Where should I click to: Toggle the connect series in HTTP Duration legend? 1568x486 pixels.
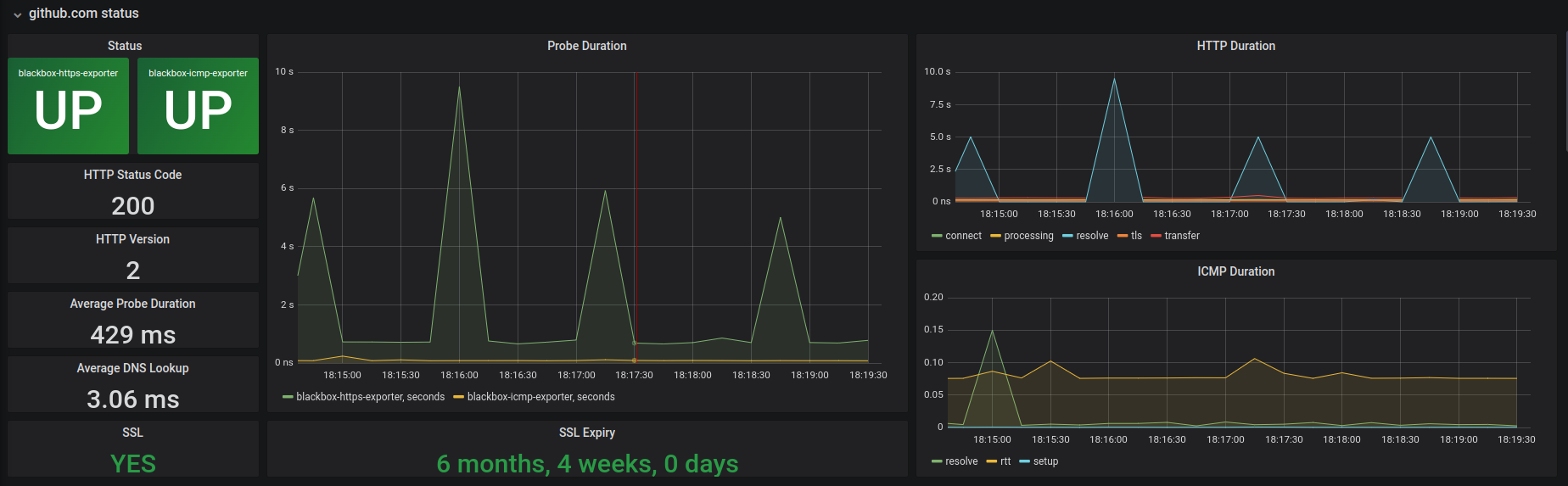pyautogui.click(x=963, y=236)
